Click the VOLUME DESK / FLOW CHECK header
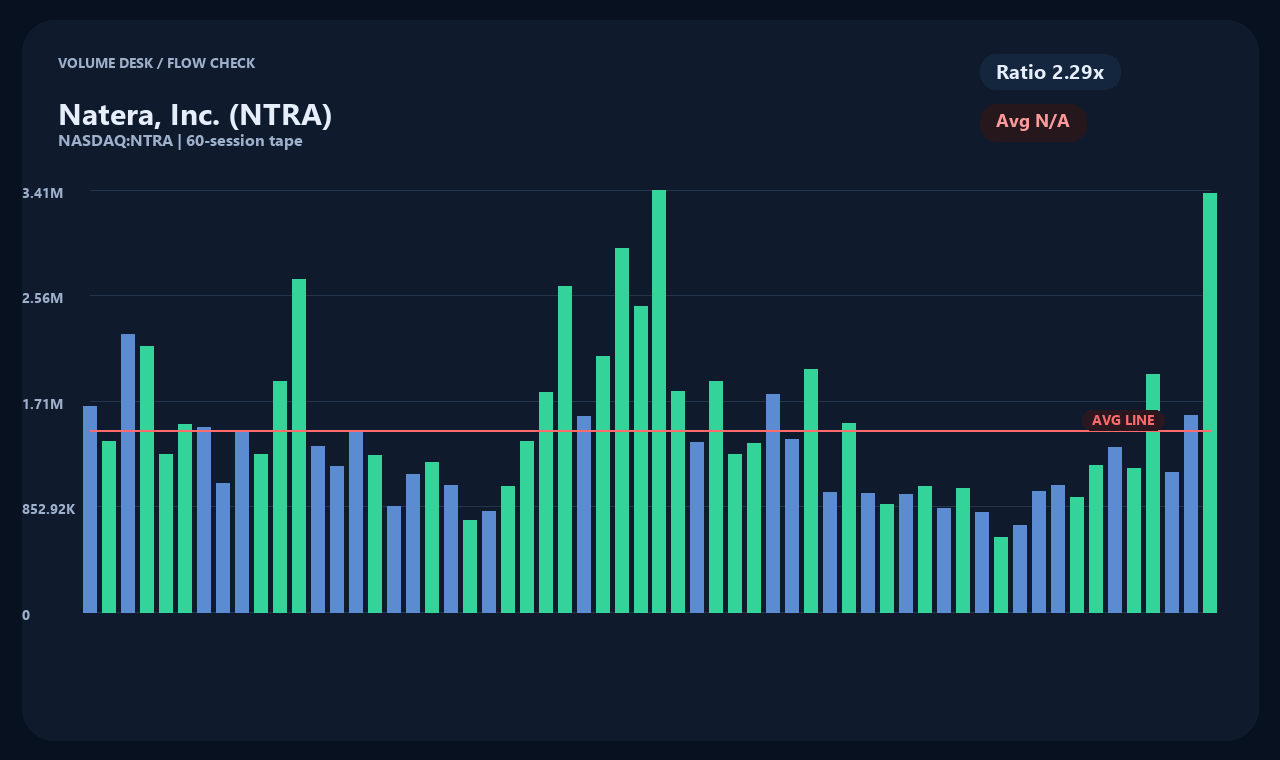The width and height of the screenshot is (1280, 760). (x=156, y=63)
